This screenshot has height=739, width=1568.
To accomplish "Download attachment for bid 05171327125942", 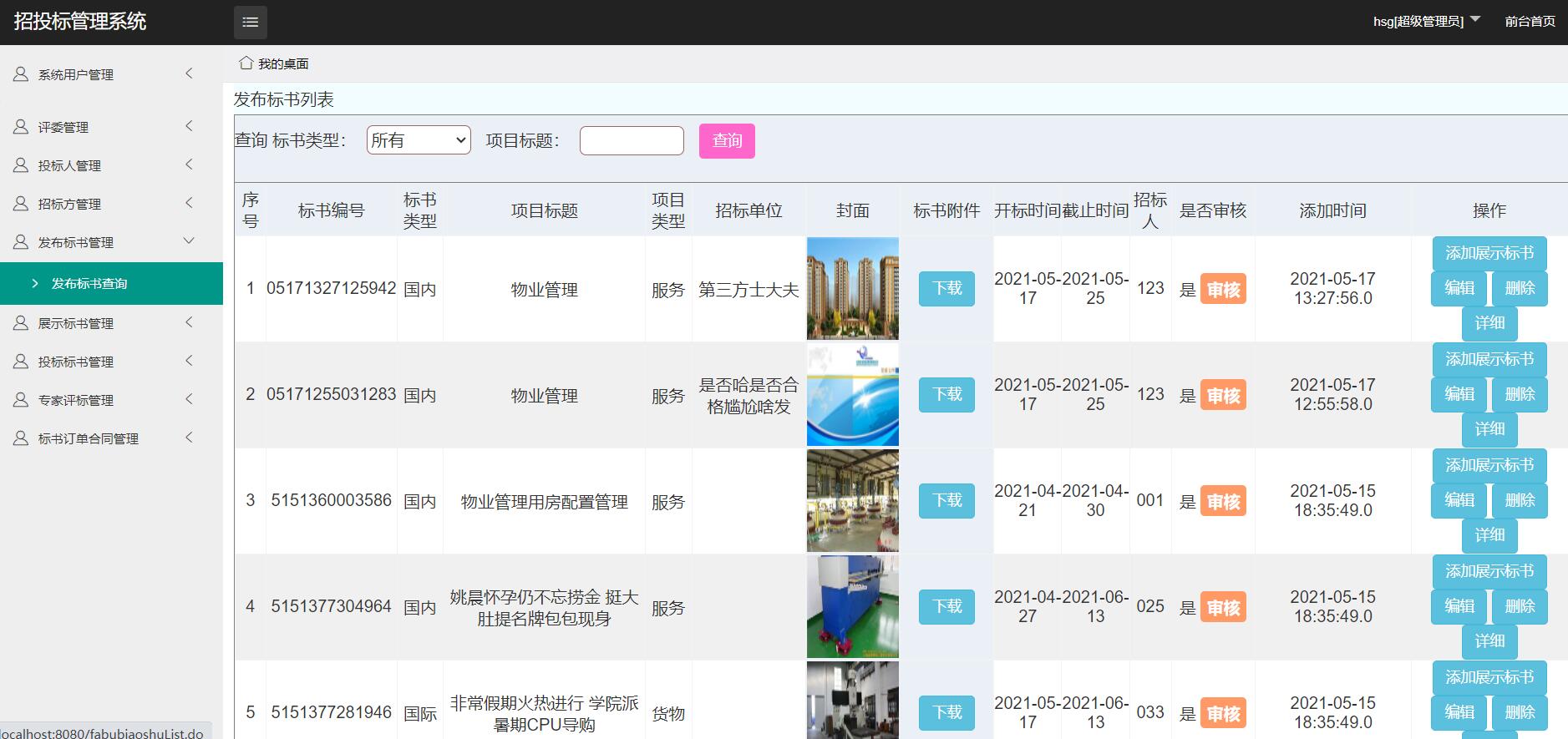I will pos(946,289).
